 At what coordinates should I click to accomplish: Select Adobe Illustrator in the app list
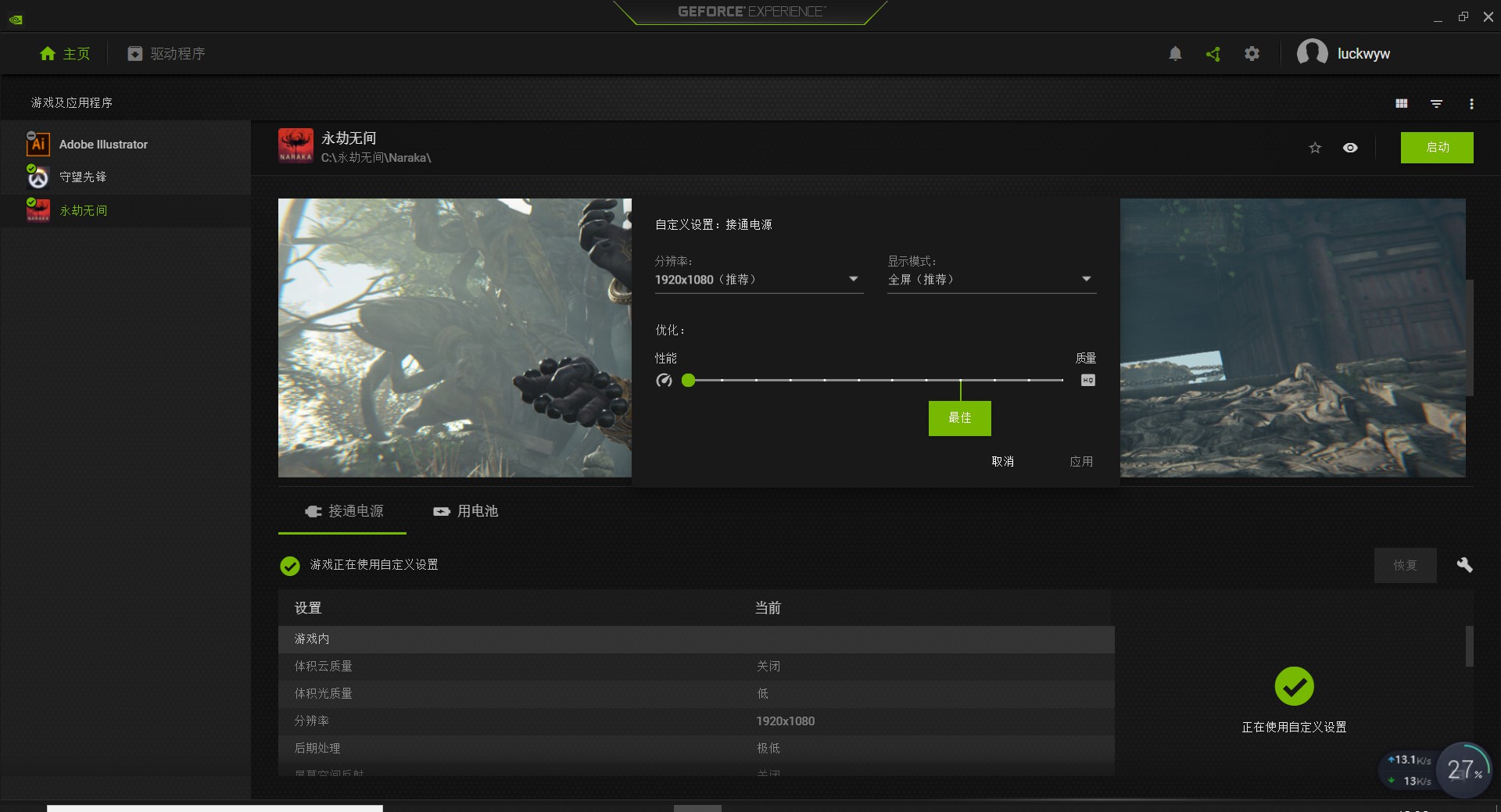pos(125,145)
